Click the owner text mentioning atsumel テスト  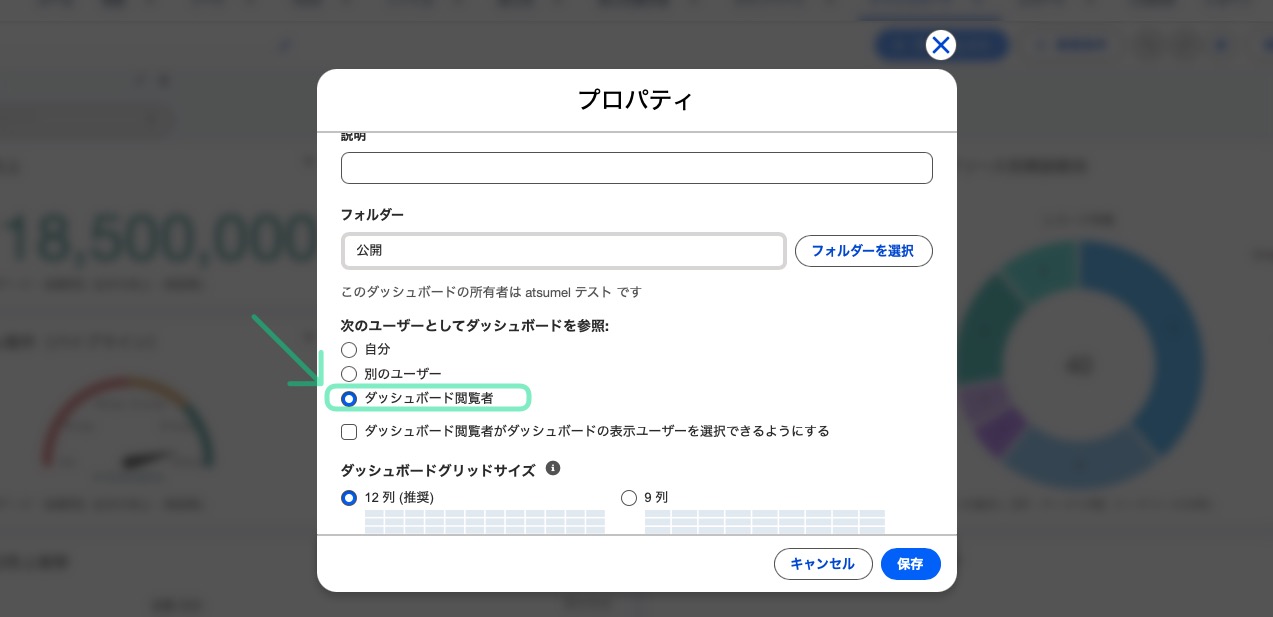pos(491,292)
